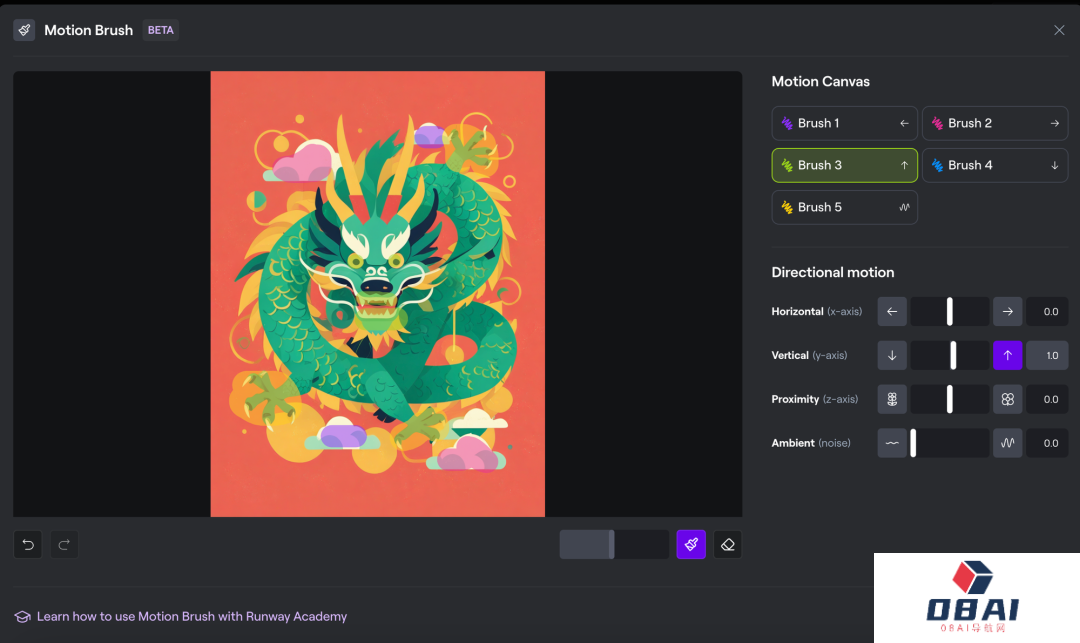Select the eraser tool

point(727,545)
